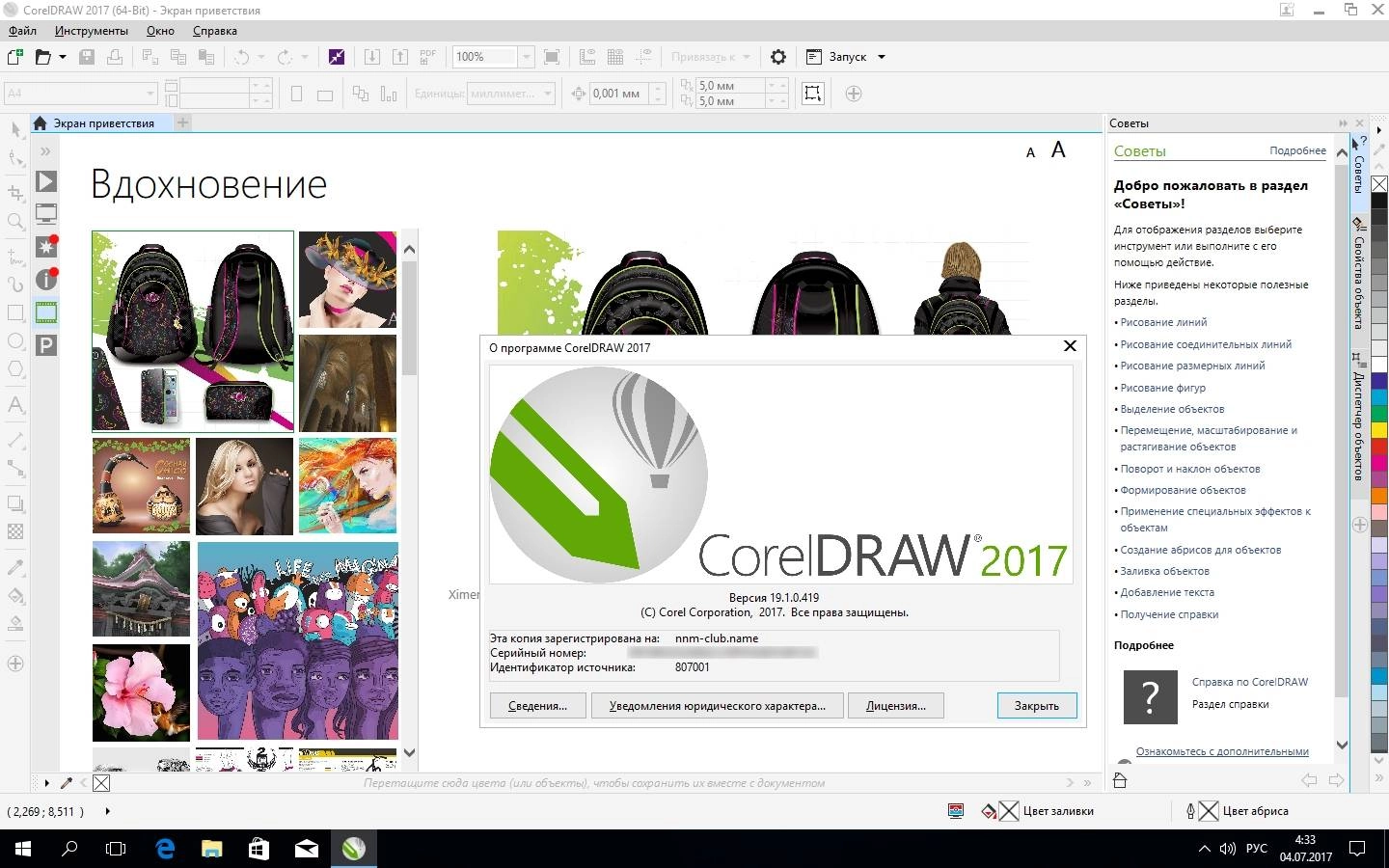The image size is (1389, 868).
Task: Select the Ellipse tool in toolbox
Action: 15,341
